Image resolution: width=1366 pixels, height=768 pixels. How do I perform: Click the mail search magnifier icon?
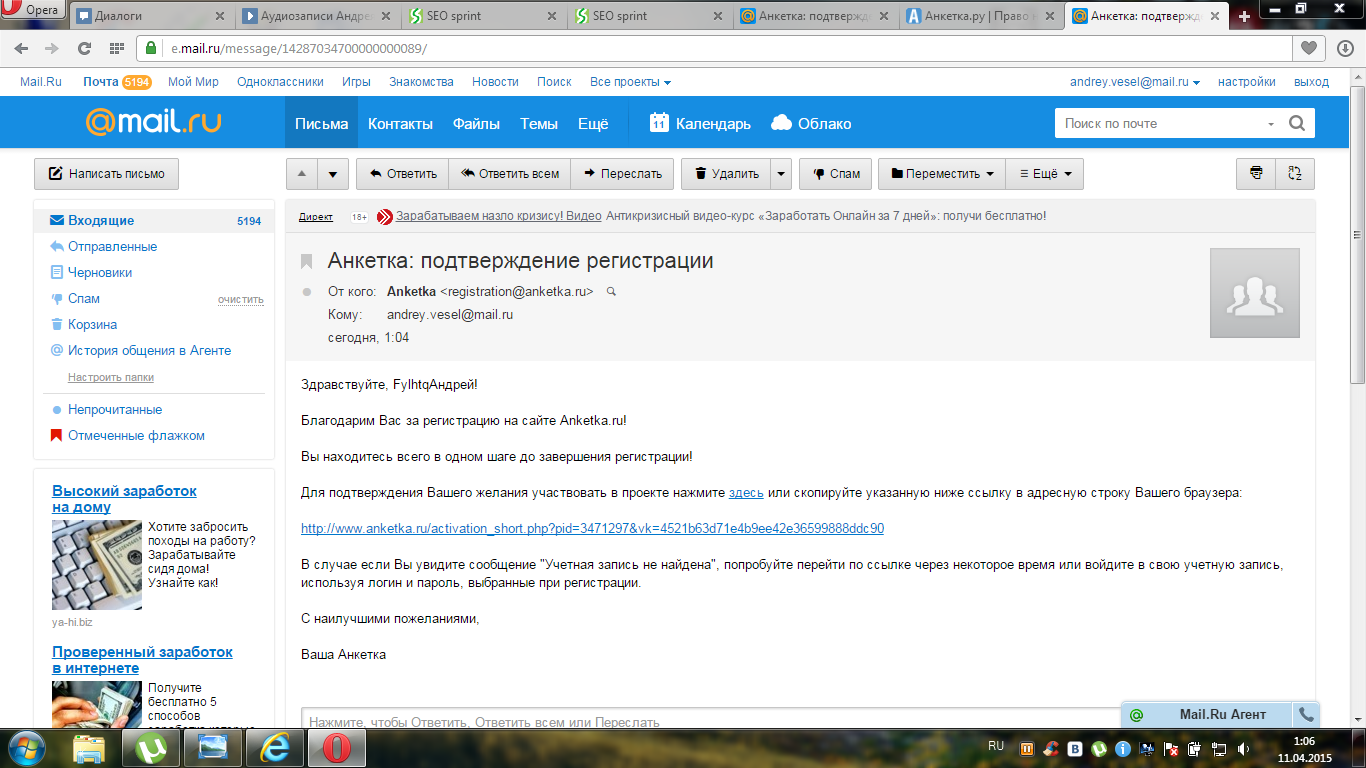point(1297,124)
